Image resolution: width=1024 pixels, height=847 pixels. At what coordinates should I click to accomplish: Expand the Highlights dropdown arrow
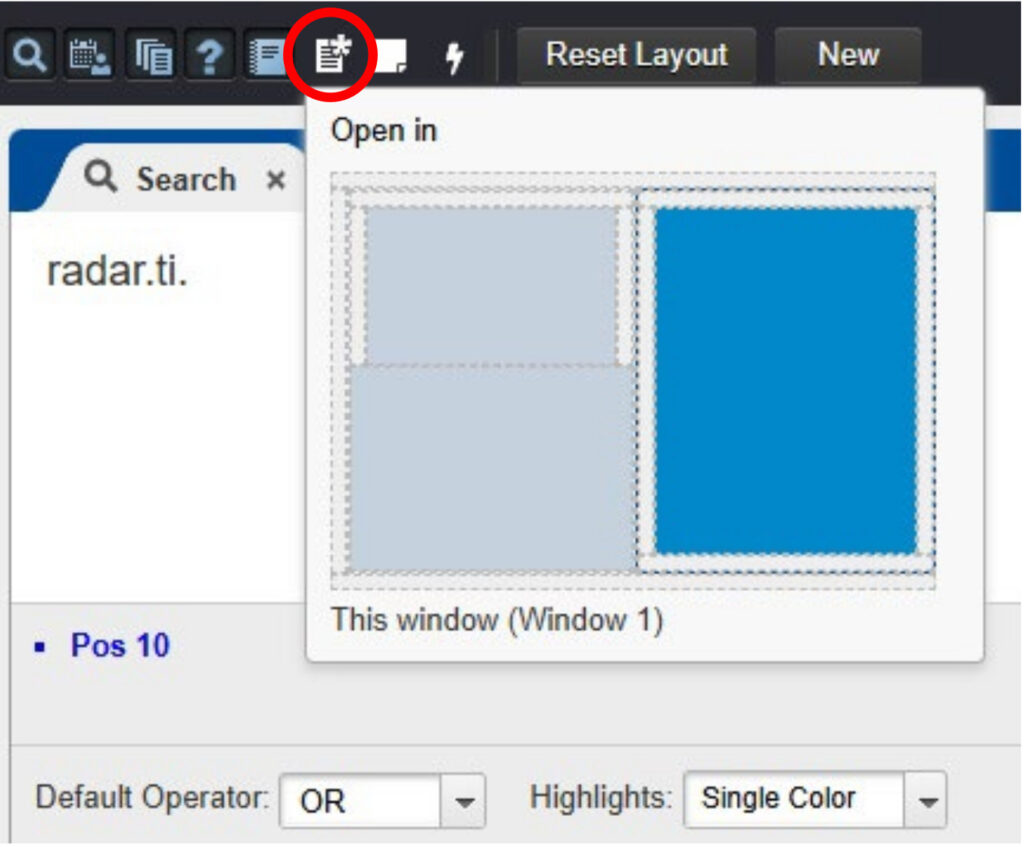click(926, 800)
